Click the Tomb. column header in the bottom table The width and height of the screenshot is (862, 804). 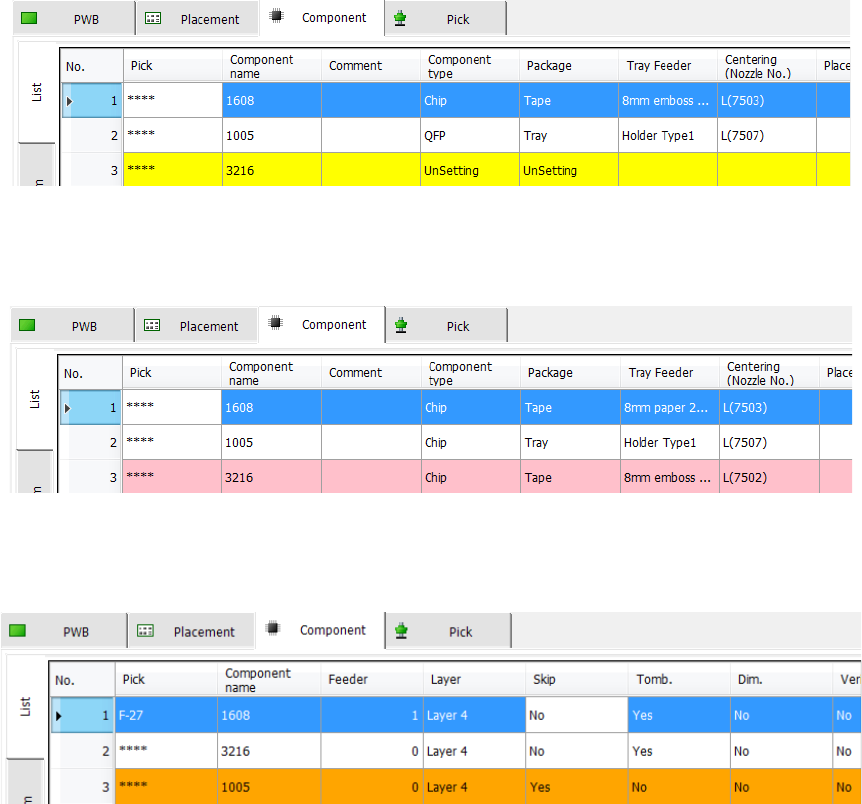[679, 680]
